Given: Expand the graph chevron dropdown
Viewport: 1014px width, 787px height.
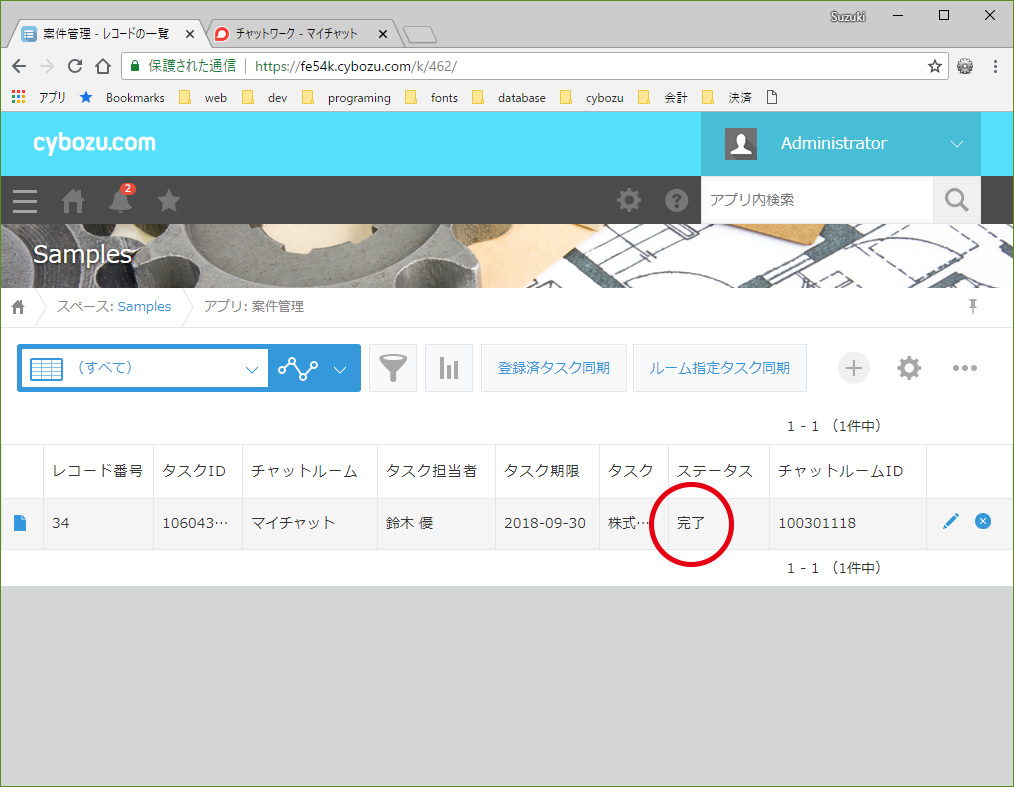Looking at the screenshot, I should pos(340,369).
